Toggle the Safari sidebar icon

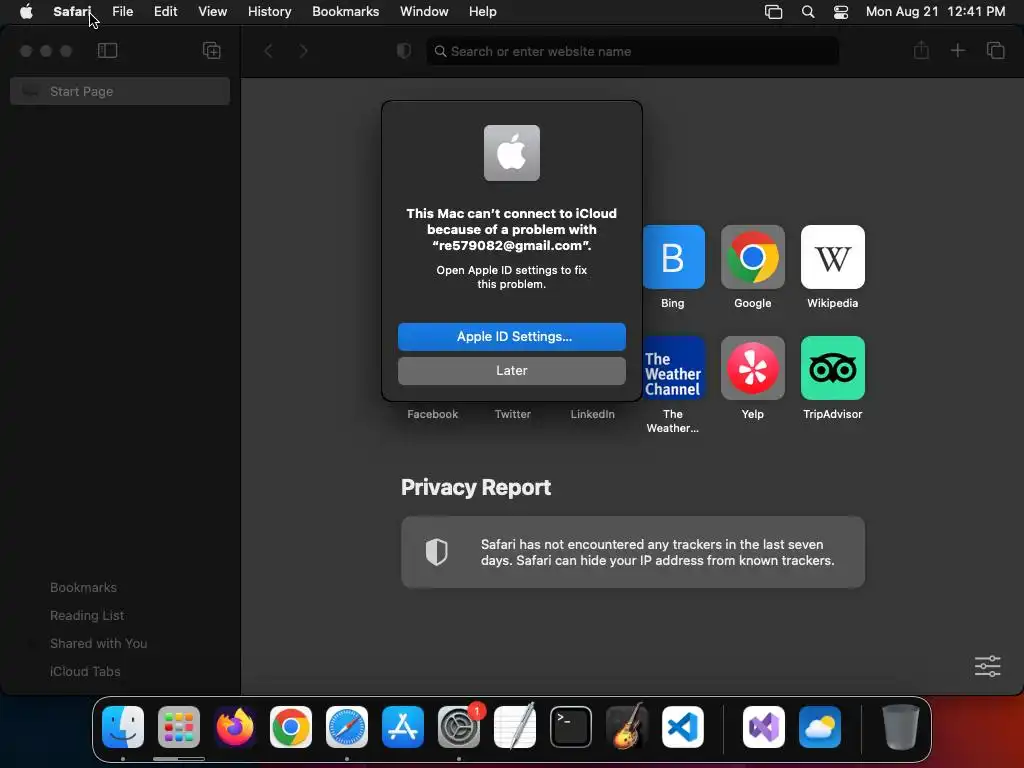pyautogui.click(x=107, y=50)
